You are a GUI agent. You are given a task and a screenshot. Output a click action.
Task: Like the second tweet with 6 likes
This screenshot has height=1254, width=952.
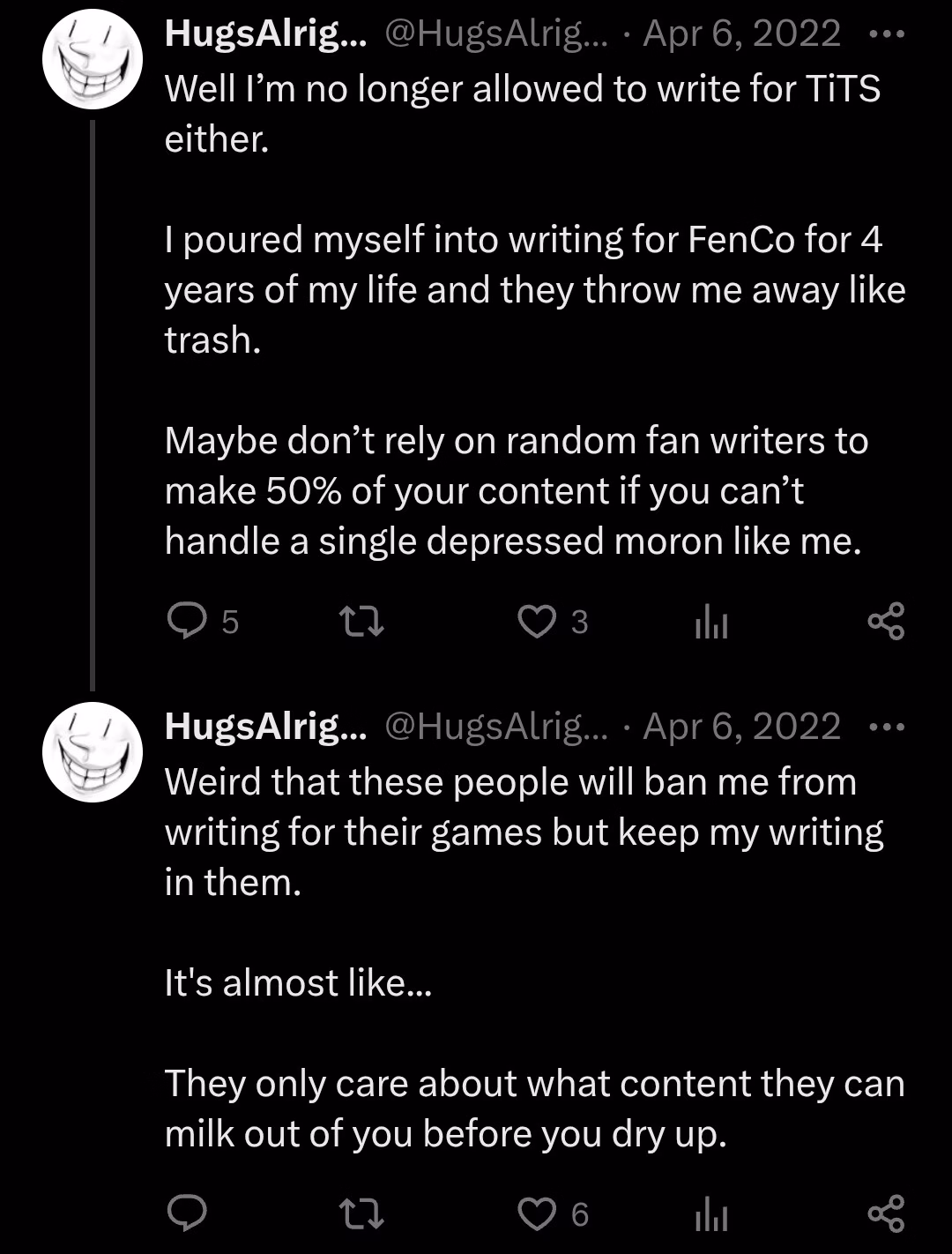[537, 1214]
